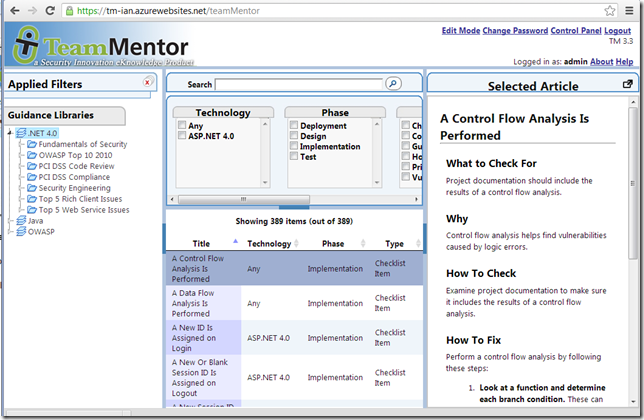Click the Logout link
The image size is (644, 420).
618,31
